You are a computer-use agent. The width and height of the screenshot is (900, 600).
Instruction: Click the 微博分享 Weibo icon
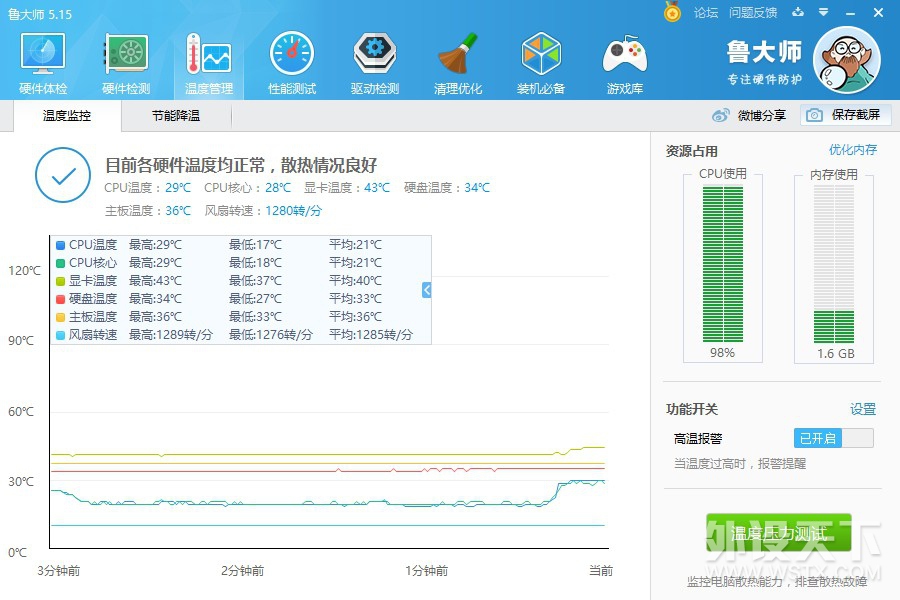(x=720, y=115)
